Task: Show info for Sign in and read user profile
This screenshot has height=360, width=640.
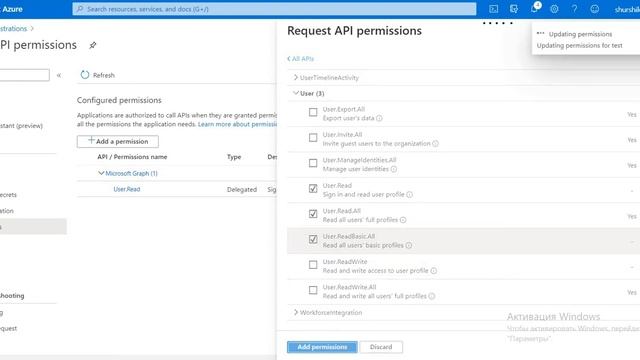Action: (x=409, y=195)
